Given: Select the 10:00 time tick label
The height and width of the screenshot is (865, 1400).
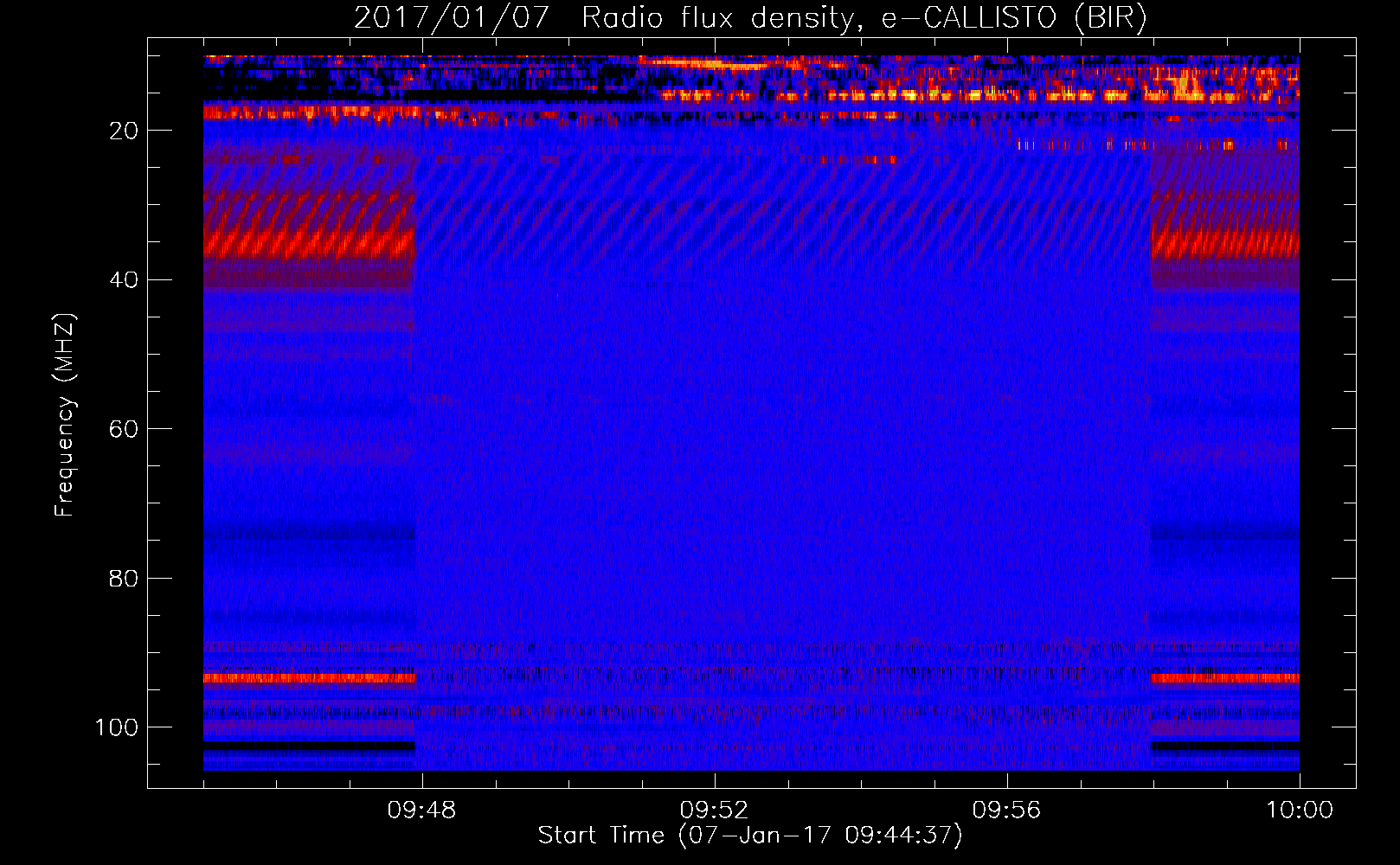Looking at the screenshot, I should point(1300,811).
